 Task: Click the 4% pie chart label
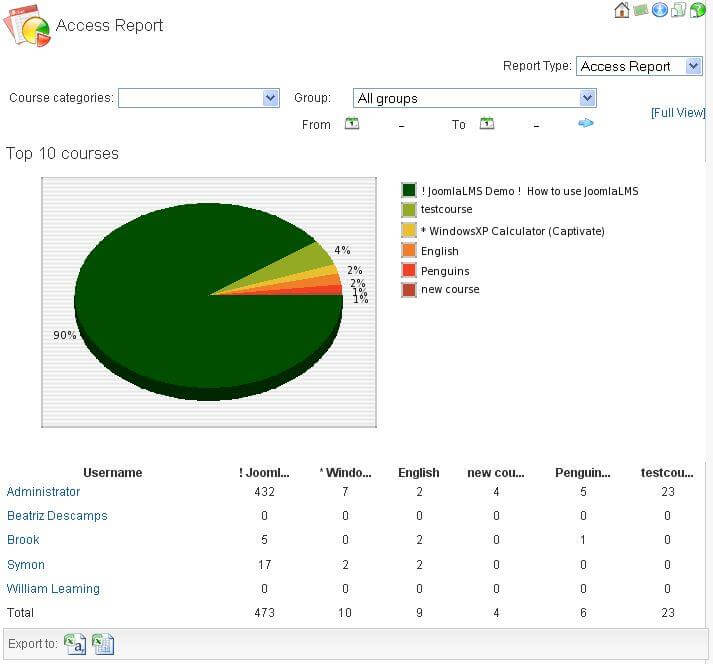[342, 250]
